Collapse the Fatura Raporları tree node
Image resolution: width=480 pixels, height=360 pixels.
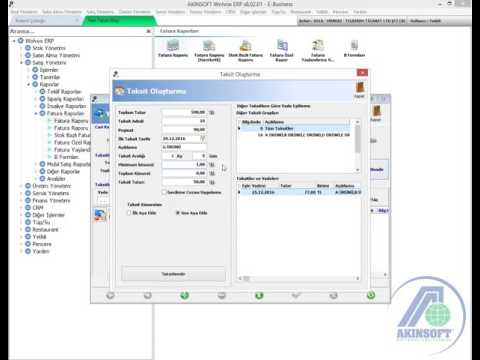click(x=36, y=113)
